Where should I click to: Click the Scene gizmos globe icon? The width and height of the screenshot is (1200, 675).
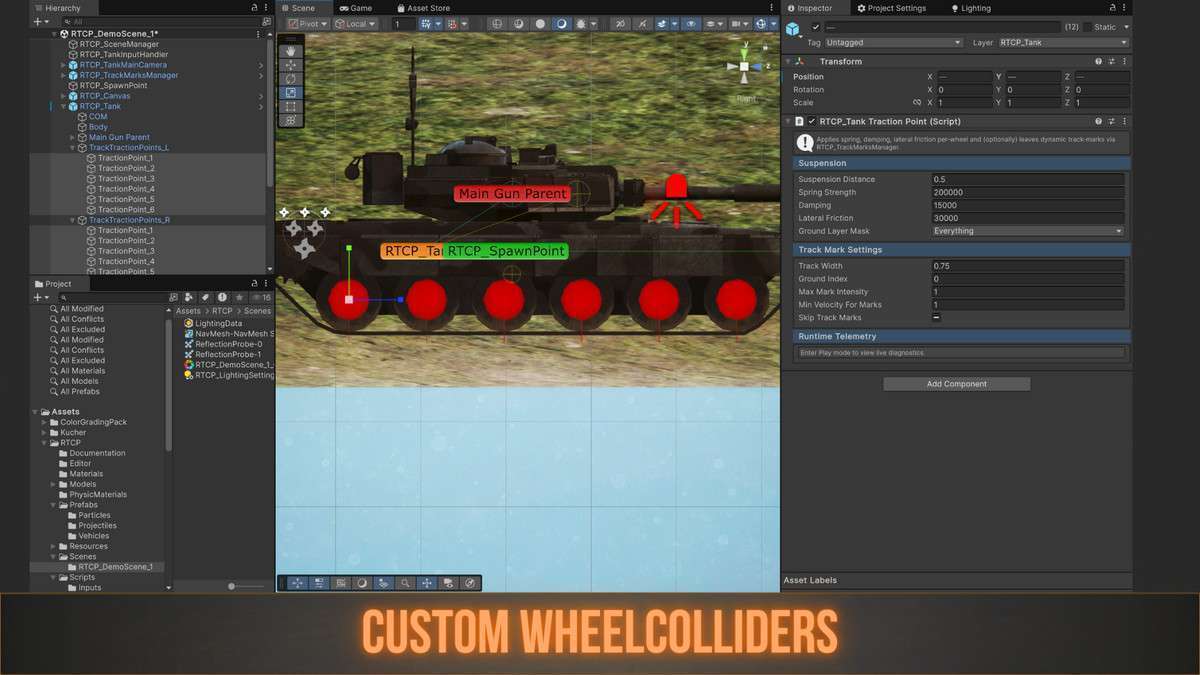click(762, 24)
